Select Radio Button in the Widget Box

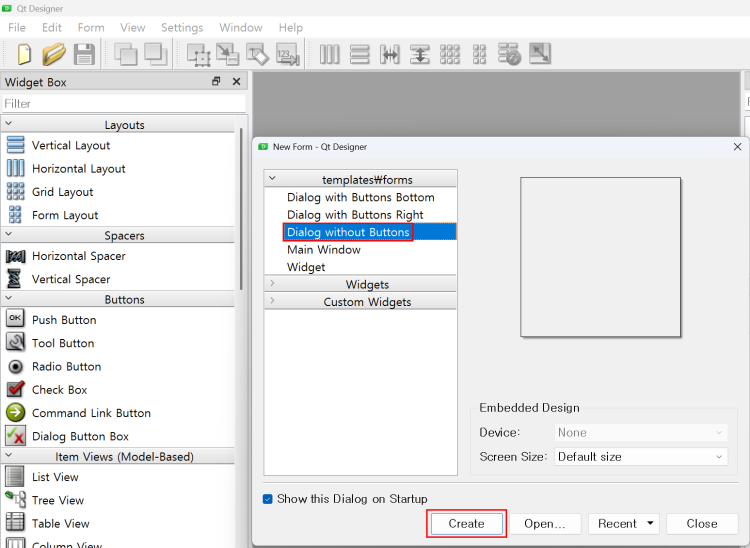66,367
